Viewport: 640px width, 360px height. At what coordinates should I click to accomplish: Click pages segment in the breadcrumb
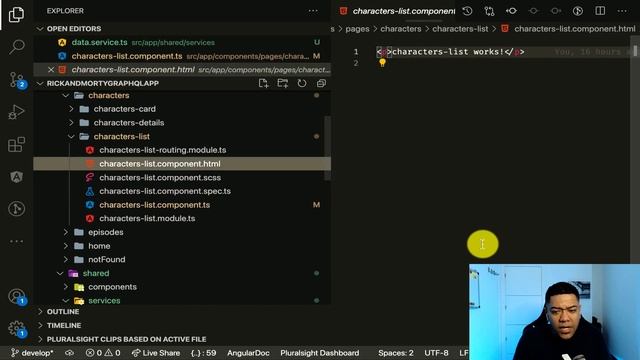point(357,29)
